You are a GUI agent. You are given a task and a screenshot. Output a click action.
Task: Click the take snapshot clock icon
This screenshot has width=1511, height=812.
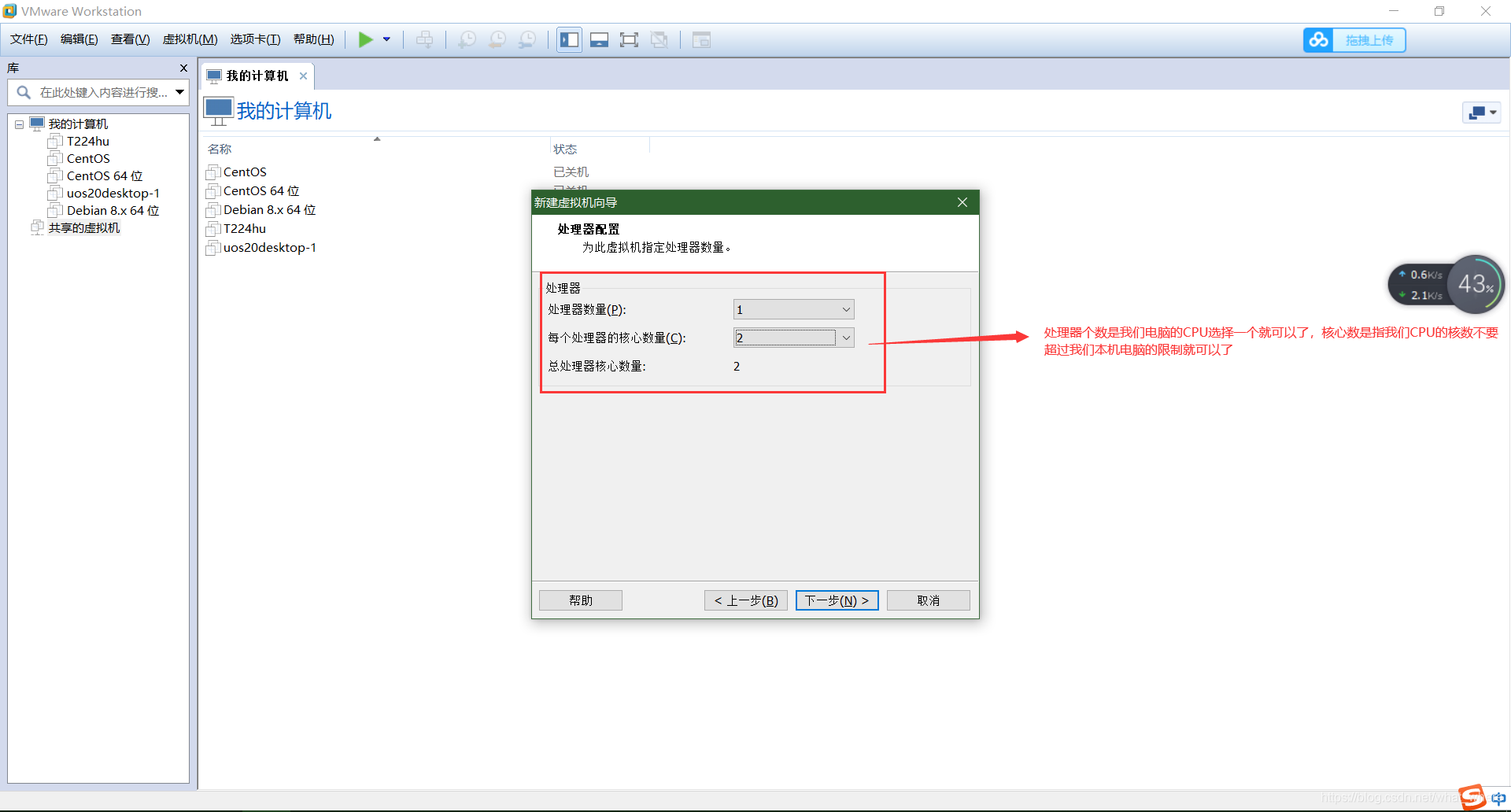[x=467, y=39]
